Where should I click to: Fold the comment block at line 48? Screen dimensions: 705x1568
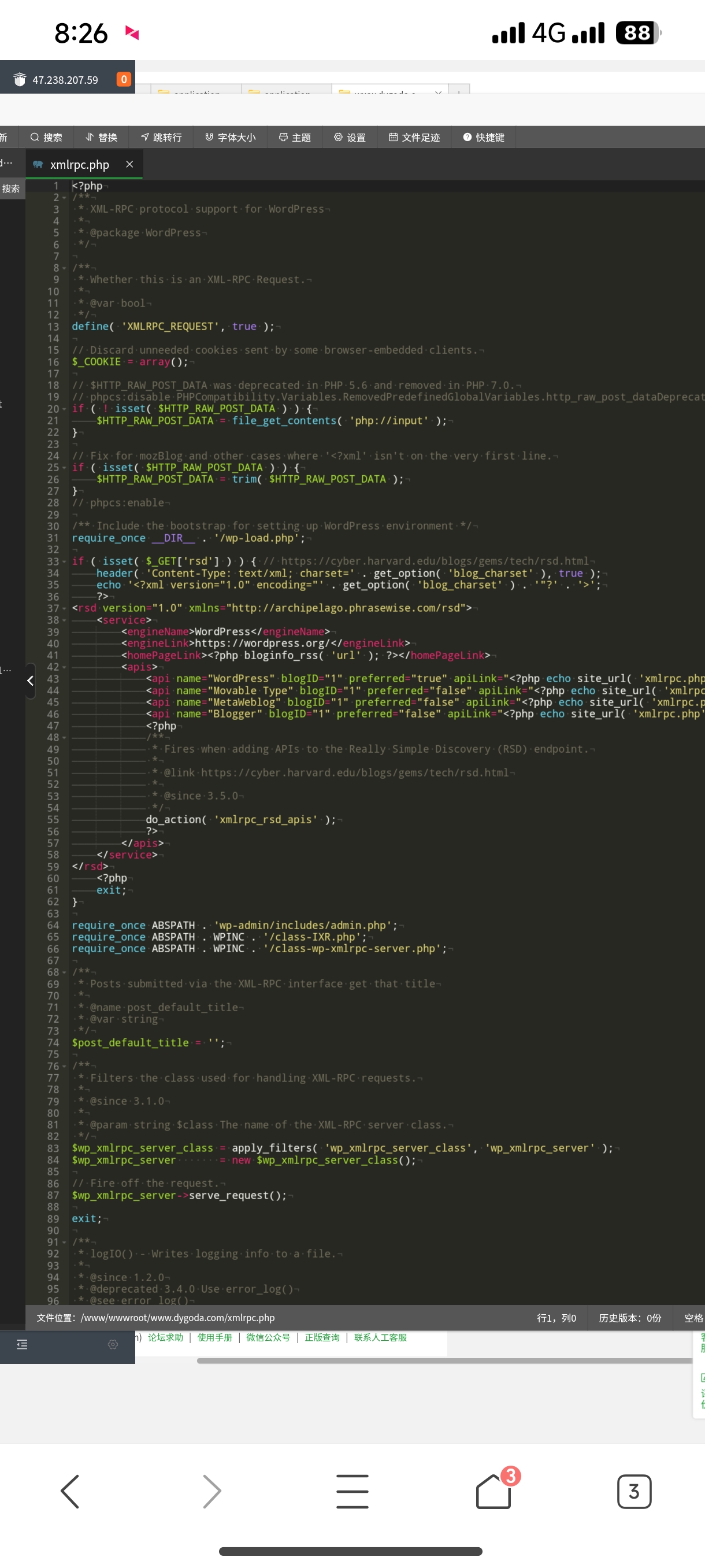coord(64,738)
